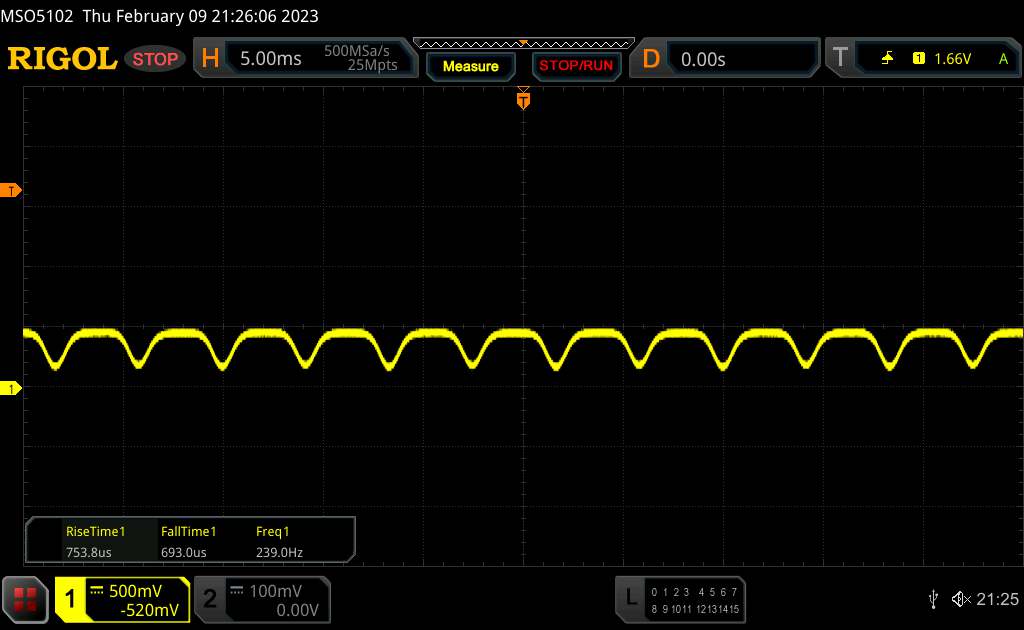The height and width of the screenshot is (630, 1024).
Task: Tap the rising edge trigger type icon
Action: coord(887,59)
